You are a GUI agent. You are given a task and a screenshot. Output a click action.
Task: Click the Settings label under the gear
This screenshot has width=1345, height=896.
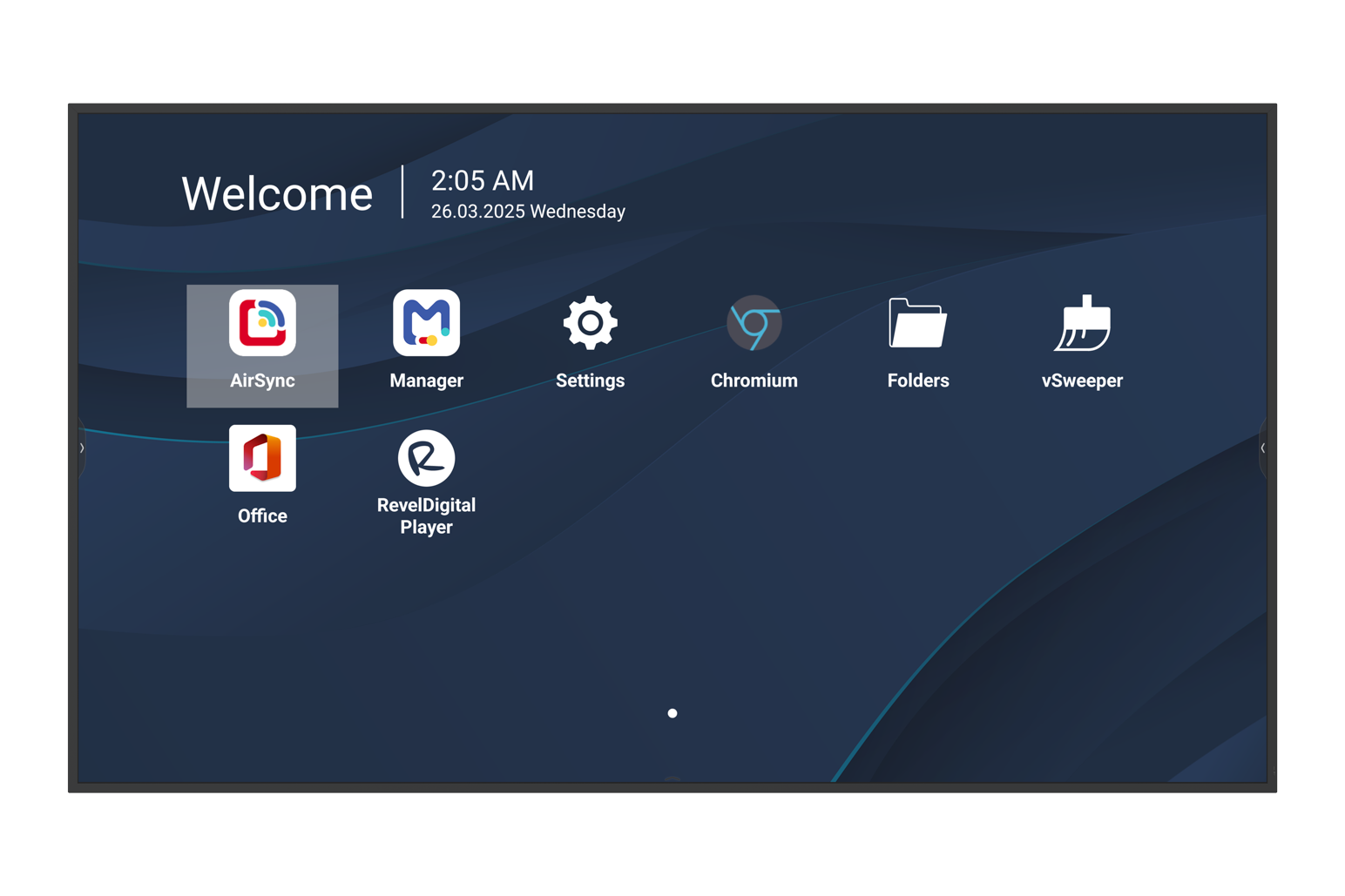point(590,381)
